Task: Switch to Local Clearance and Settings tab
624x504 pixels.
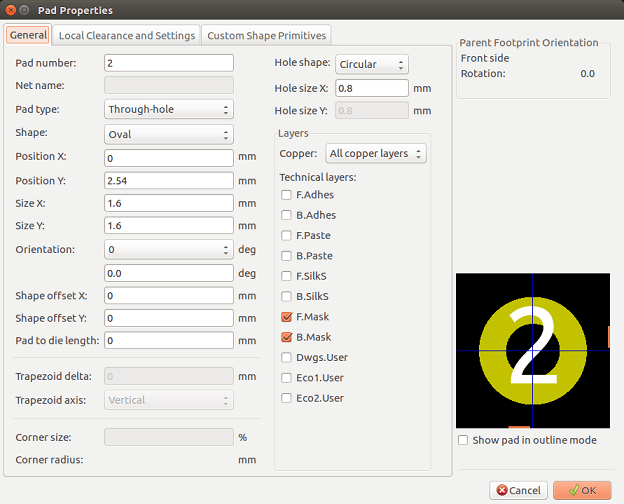Action: click(x=127, y=35)
